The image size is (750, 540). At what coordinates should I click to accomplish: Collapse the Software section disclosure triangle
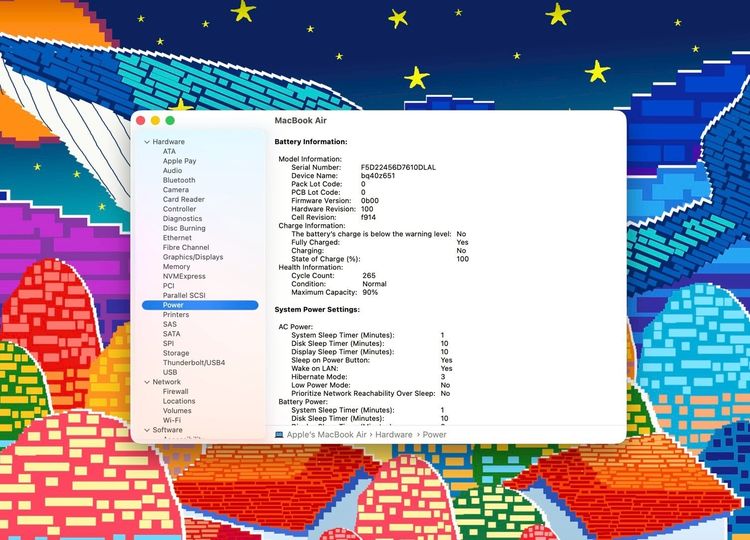[147, 430]
